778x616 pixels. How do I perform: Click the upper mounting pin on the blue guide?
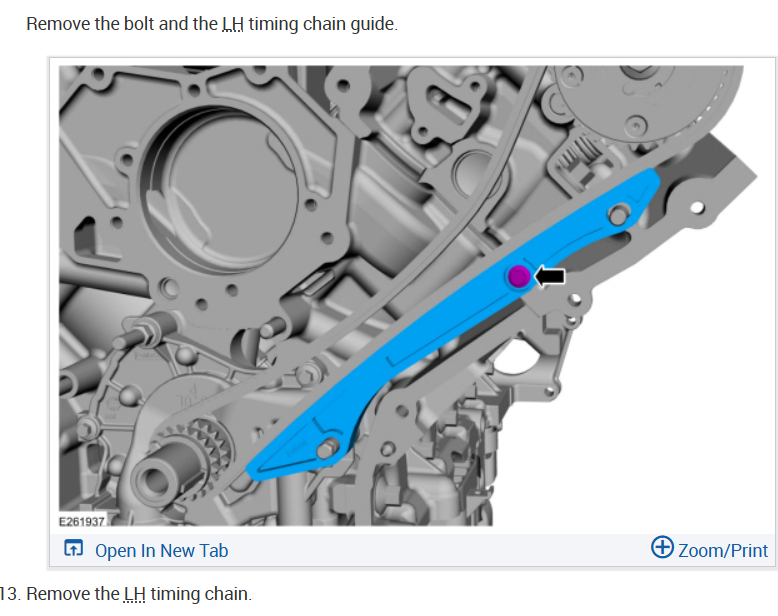pos(618,216)
